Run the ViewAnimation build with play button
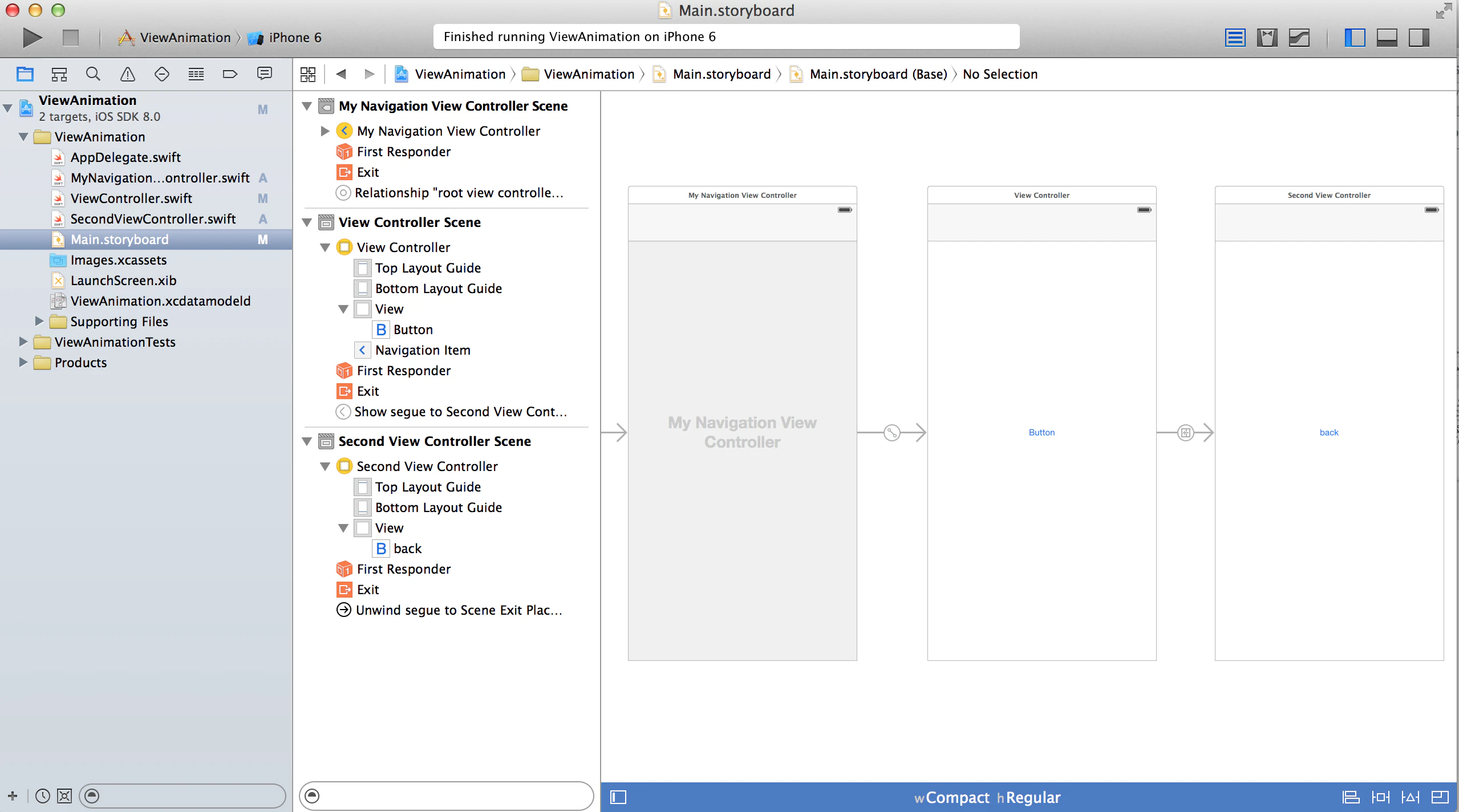Screen dimensions: 1459x812 (x=32, y=38)
